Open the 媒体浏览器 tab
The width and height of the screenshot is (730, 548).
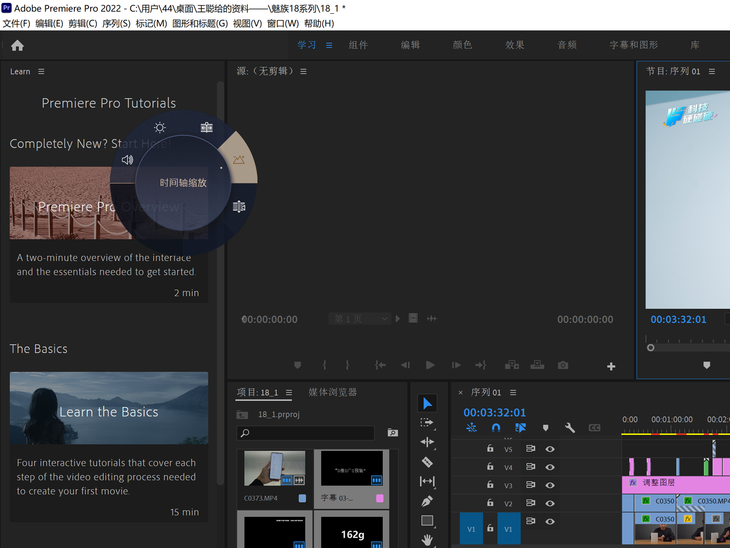pyautogui.click(x=333, y=392)
